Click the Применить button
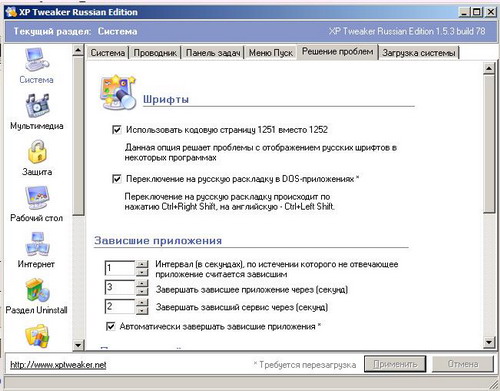Image resolution: width=500 pixels, height=391 pixels. coord(395,364)
